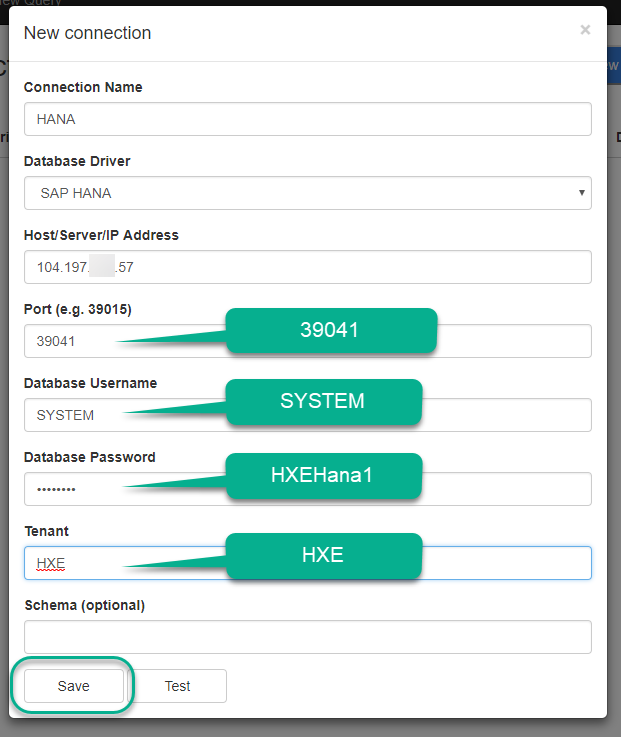Click the Connection Name field containing HANA
Viewport: 621px width, 737px height.
click(307, 119)
